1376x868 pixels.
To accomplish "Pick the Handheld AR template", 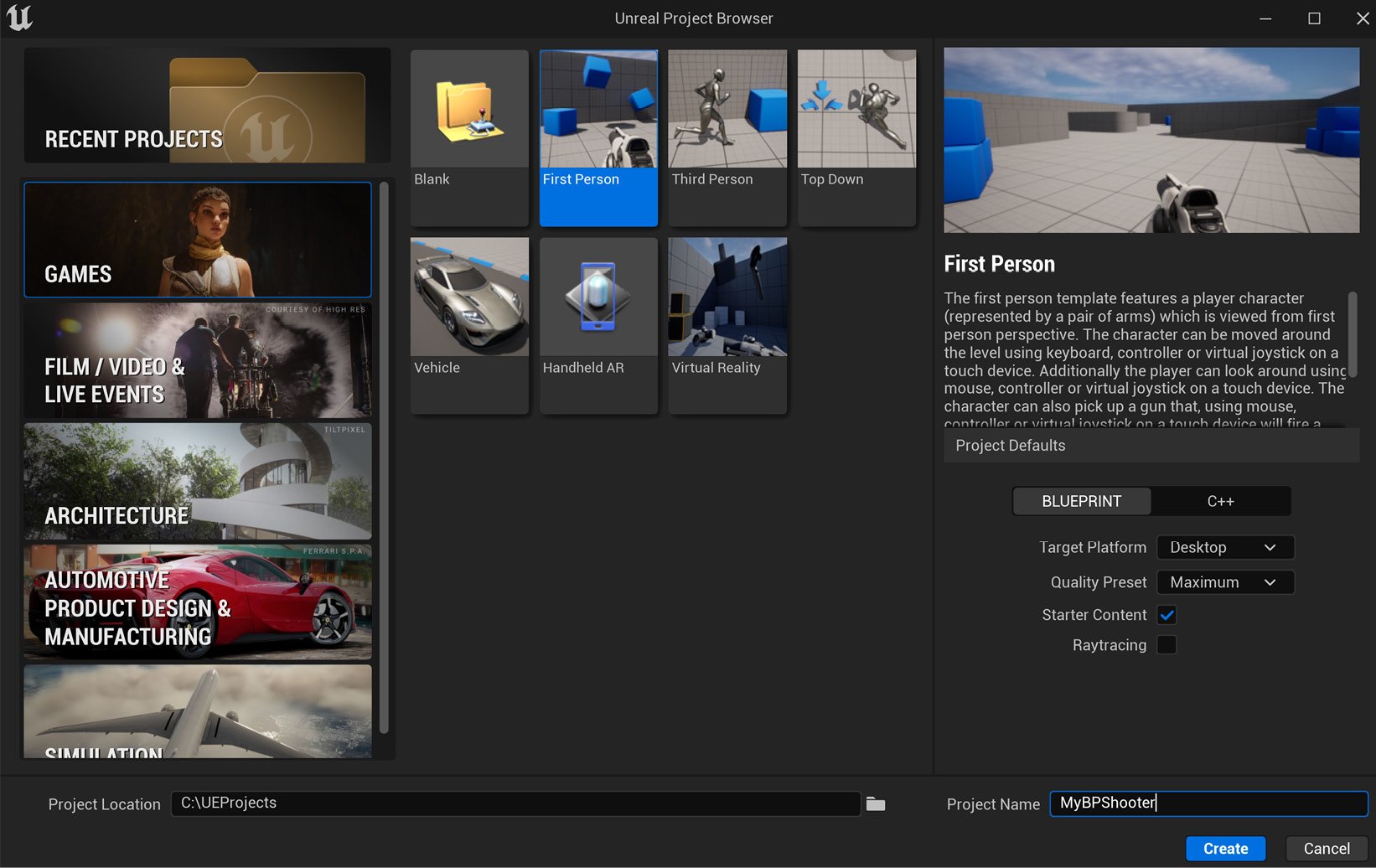I will (598, 325).
